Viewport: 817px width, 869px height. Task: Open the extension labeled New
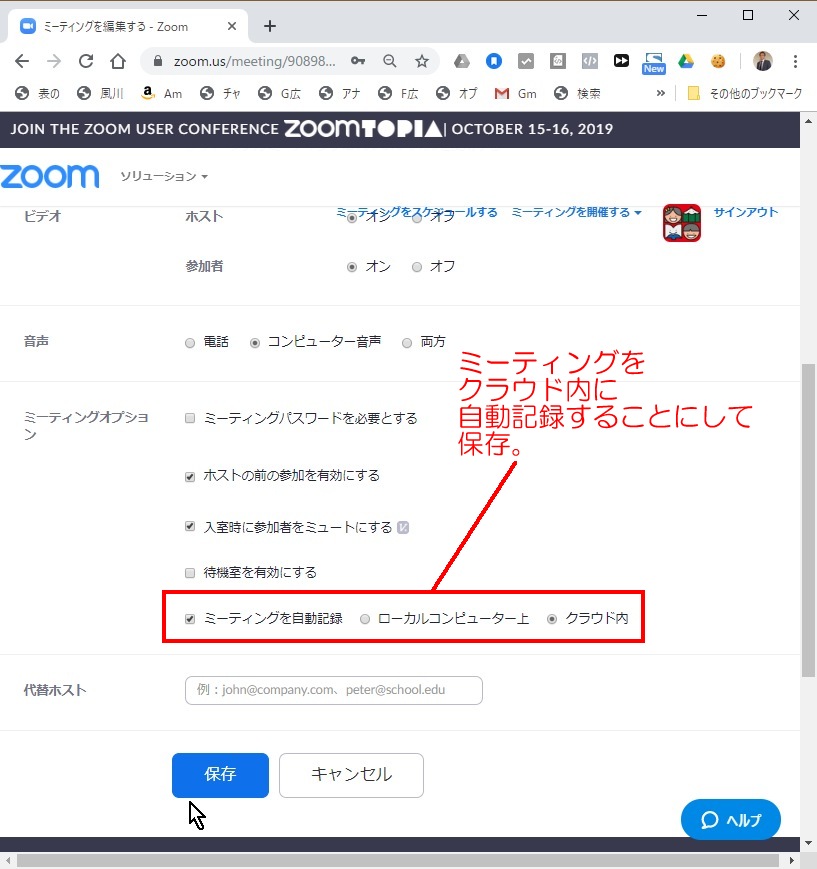point(654,63)
